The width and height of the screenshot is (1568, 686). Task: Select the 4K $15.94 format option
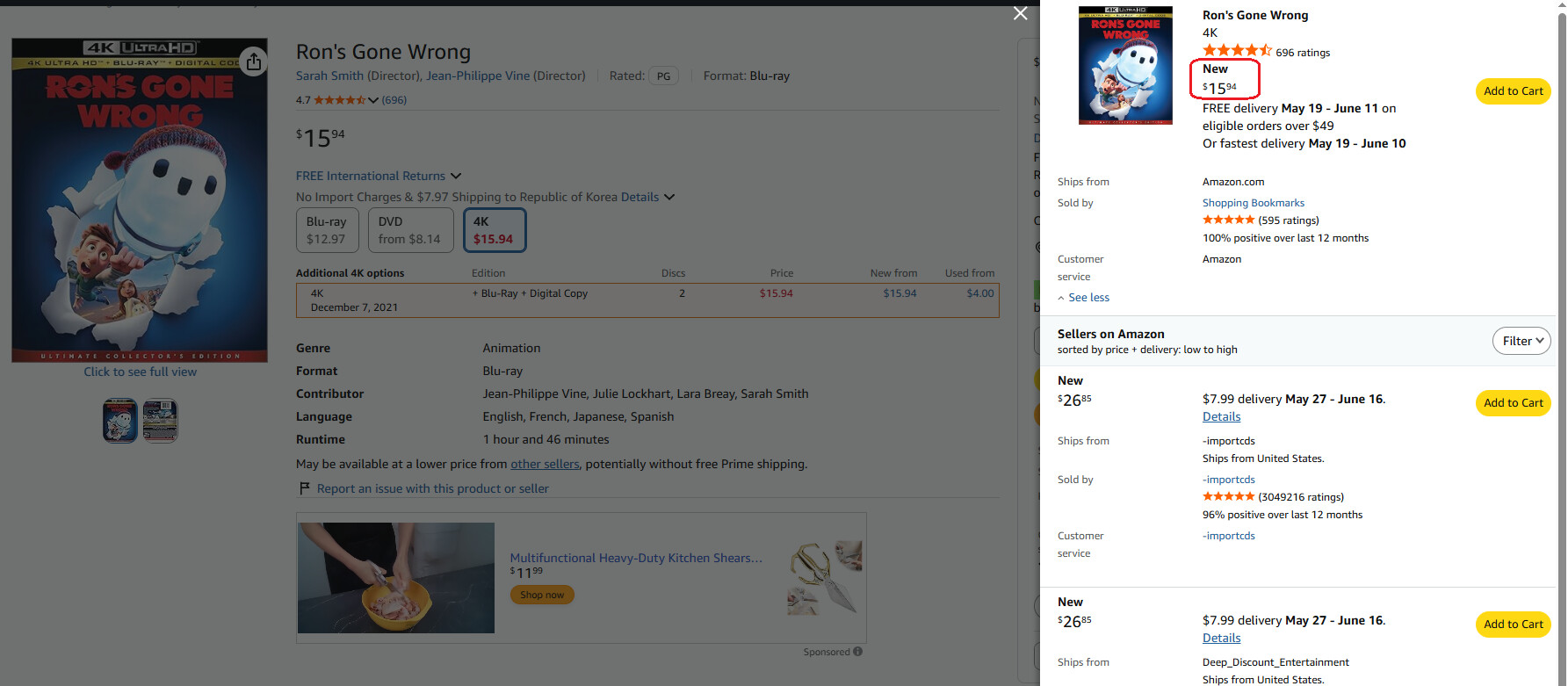(x=495, y=230)
